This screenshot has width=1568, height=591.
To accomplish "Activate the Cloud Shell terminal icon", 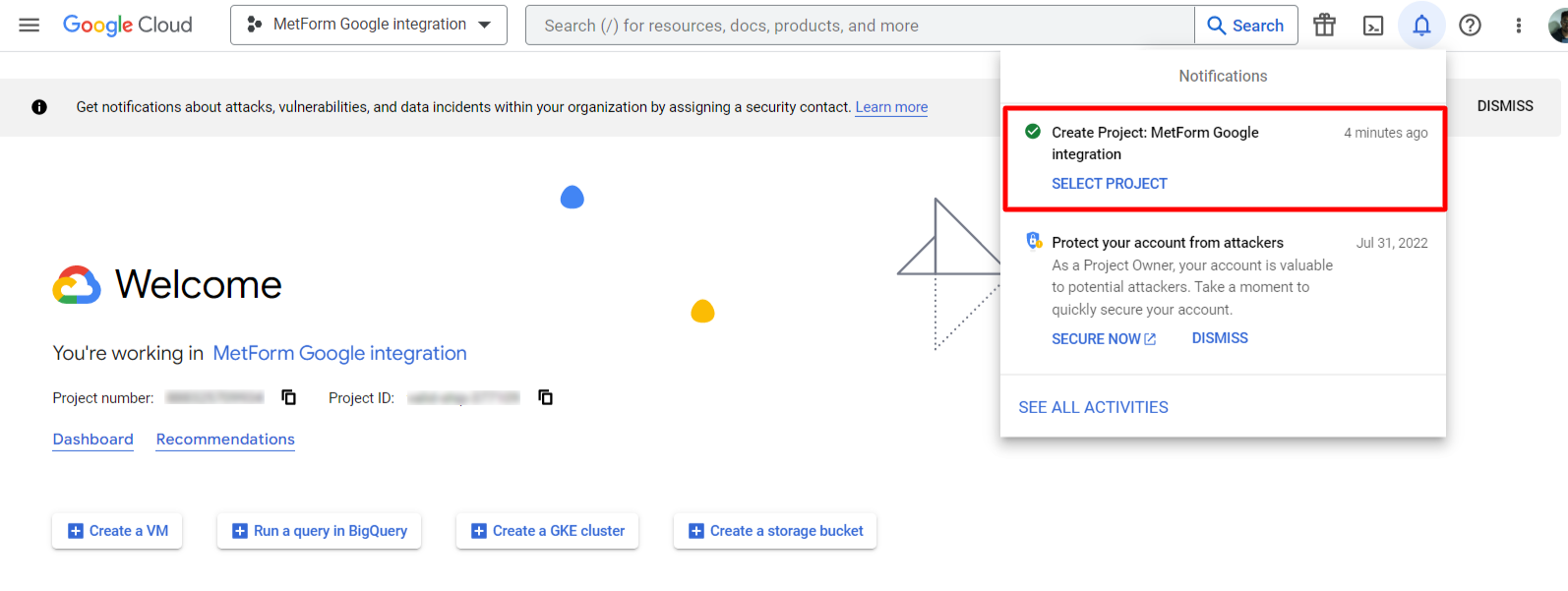I will point(1373,26).
